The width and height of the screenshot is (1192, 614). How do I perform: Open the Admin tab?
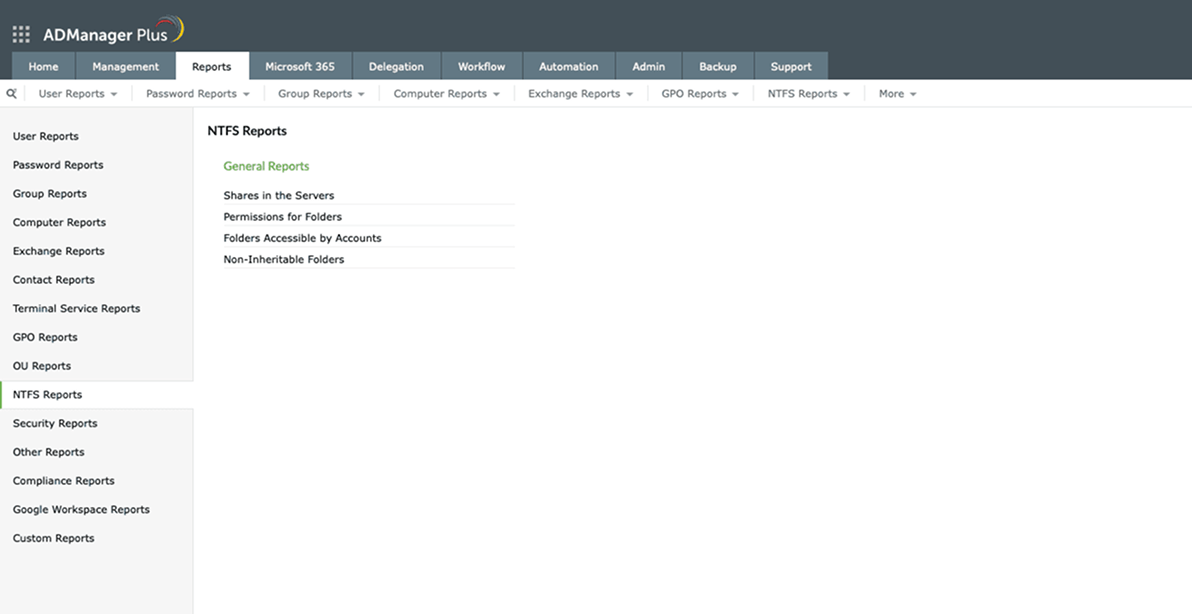[x=648, y=66]
